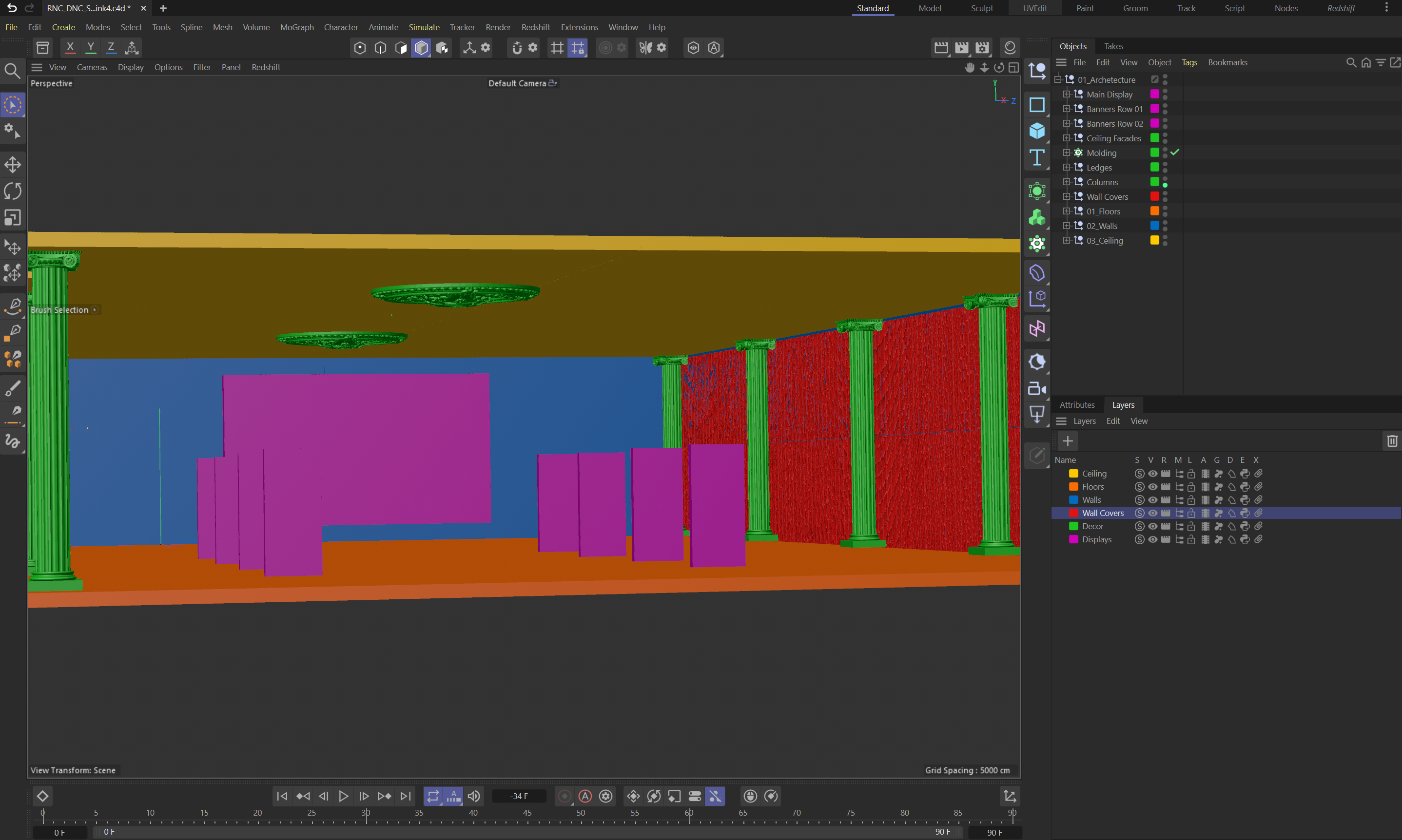Expand 03_Ceiling object
Viewport: 1402px width, 840px height.
[1067, 241]
